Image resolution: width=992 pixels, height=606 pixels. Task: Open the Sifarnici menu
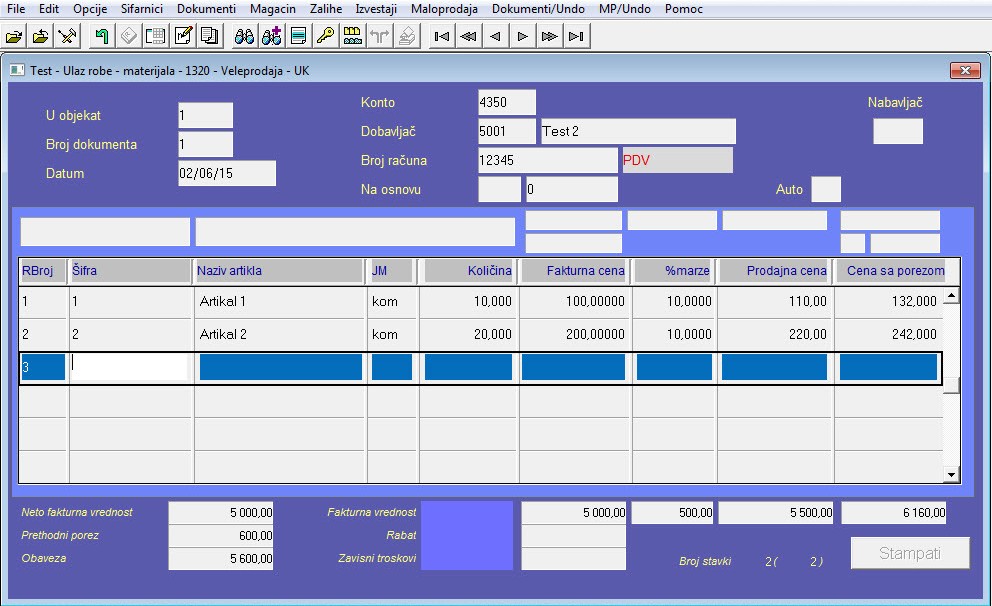(142, 9)
